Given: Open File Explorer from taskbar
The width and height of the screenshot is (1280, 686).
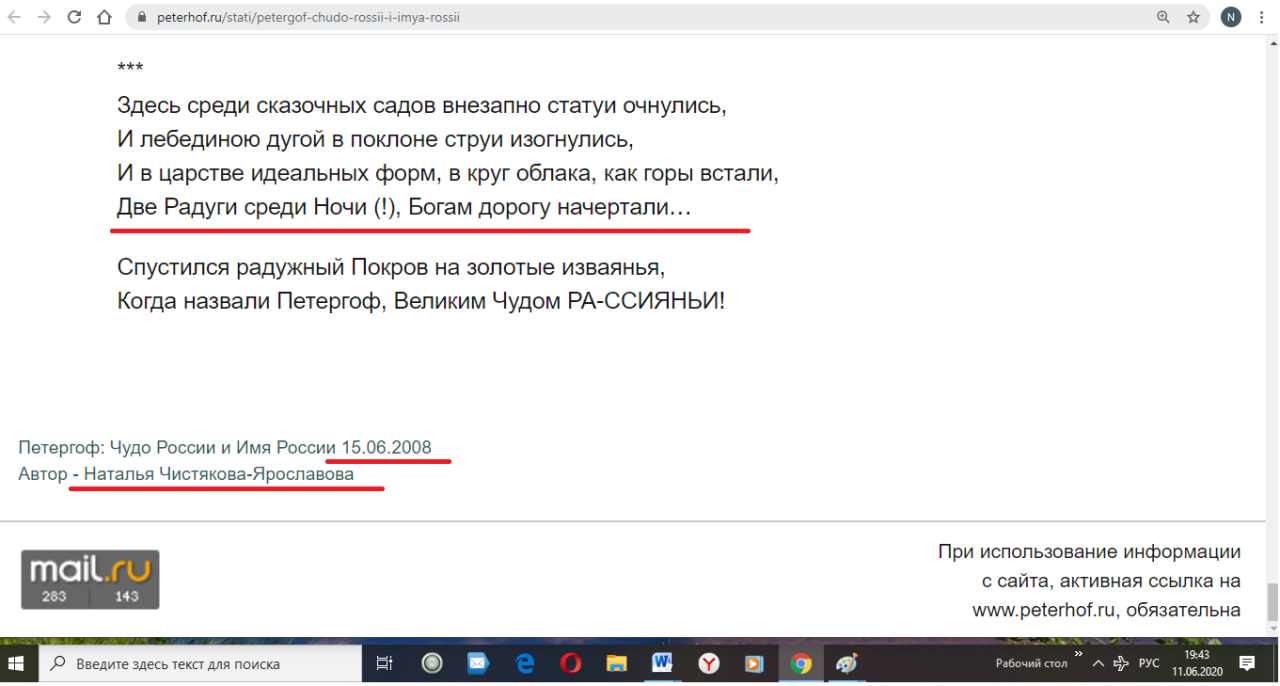Looking at the screenshot, I should tap(616, 663).
